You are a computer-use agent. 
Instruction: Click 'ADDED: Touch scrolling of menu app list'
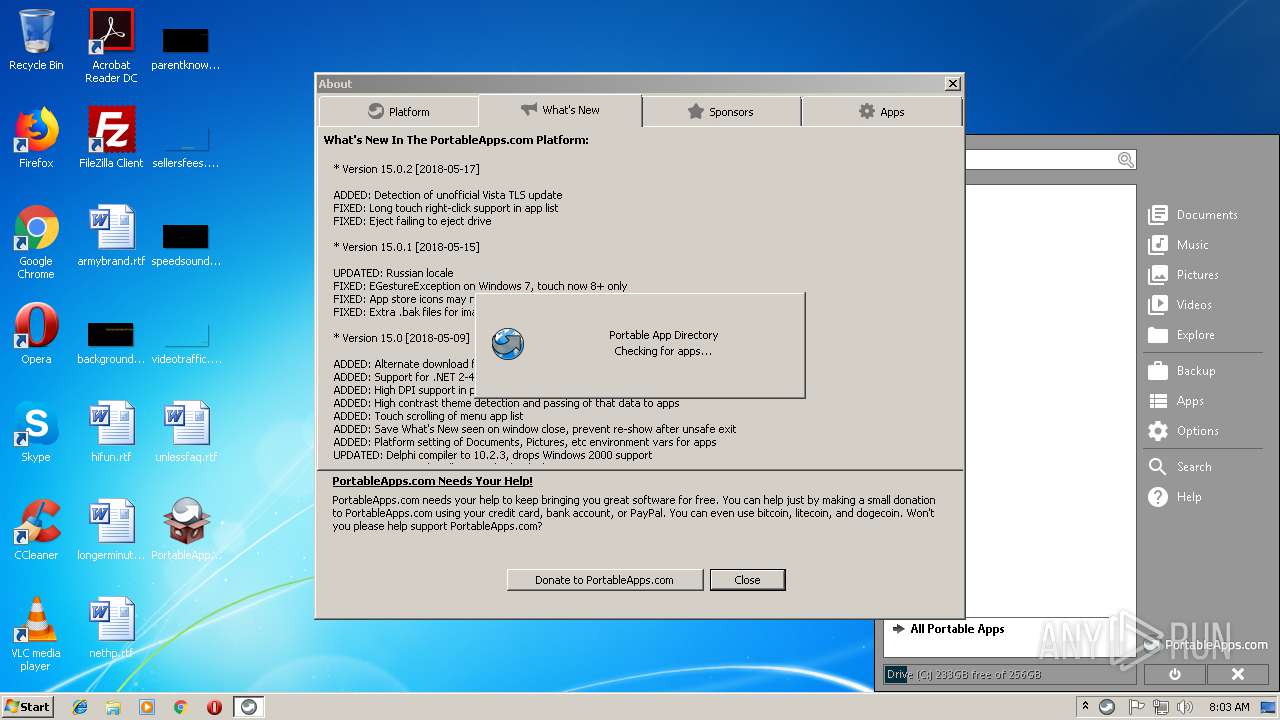coord(428,416)
